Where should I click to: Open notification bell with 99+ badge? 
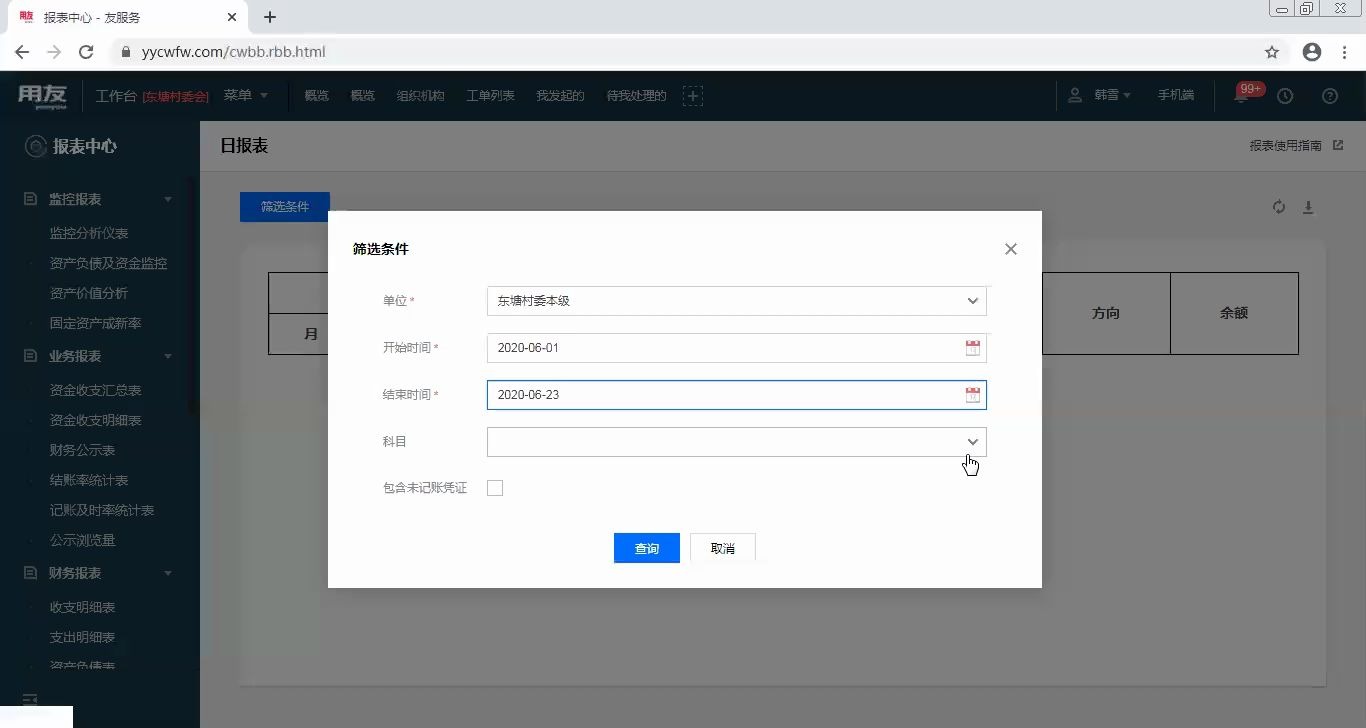pyautogui.click(x=1243, y=95)
